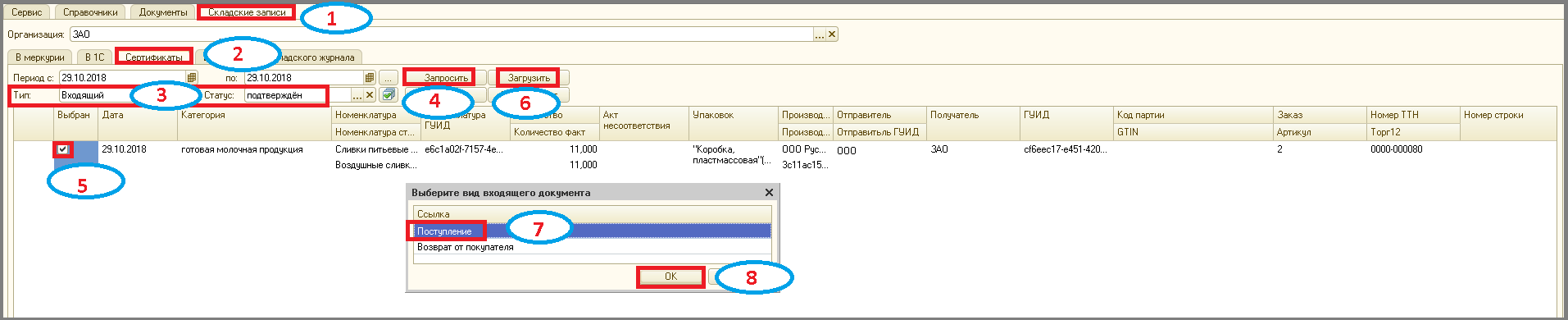Click the Отправитель ГУИД column header
This screenshot has width=1568, height=320.
click(x=880, y=132)
